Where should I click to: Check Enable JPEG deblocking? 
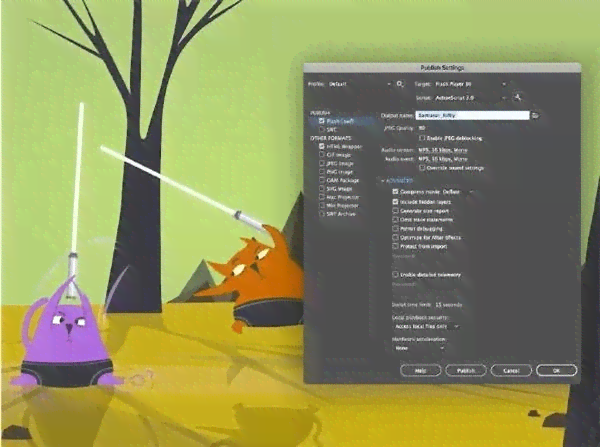422,138
